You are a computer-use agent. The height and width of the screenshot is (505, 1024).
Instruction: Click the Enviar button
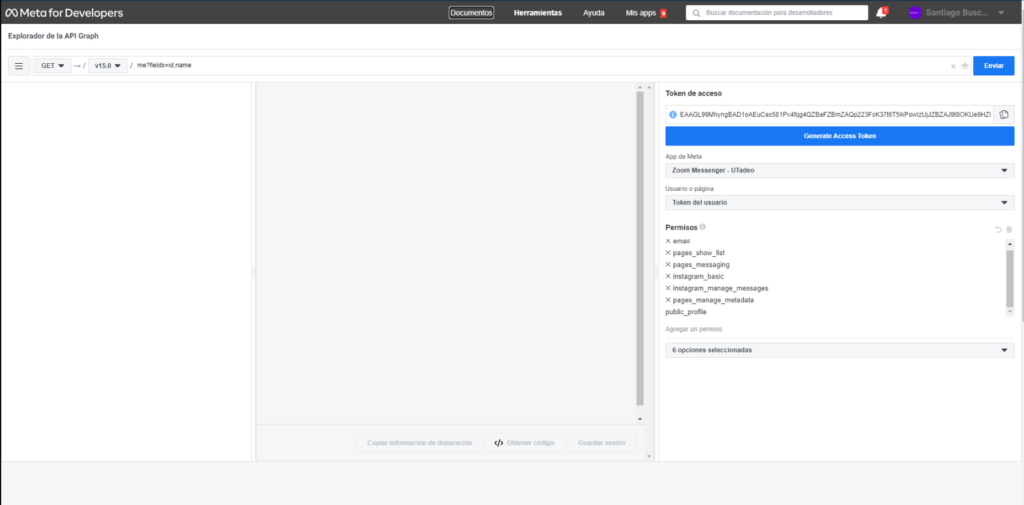click(993, 66)
